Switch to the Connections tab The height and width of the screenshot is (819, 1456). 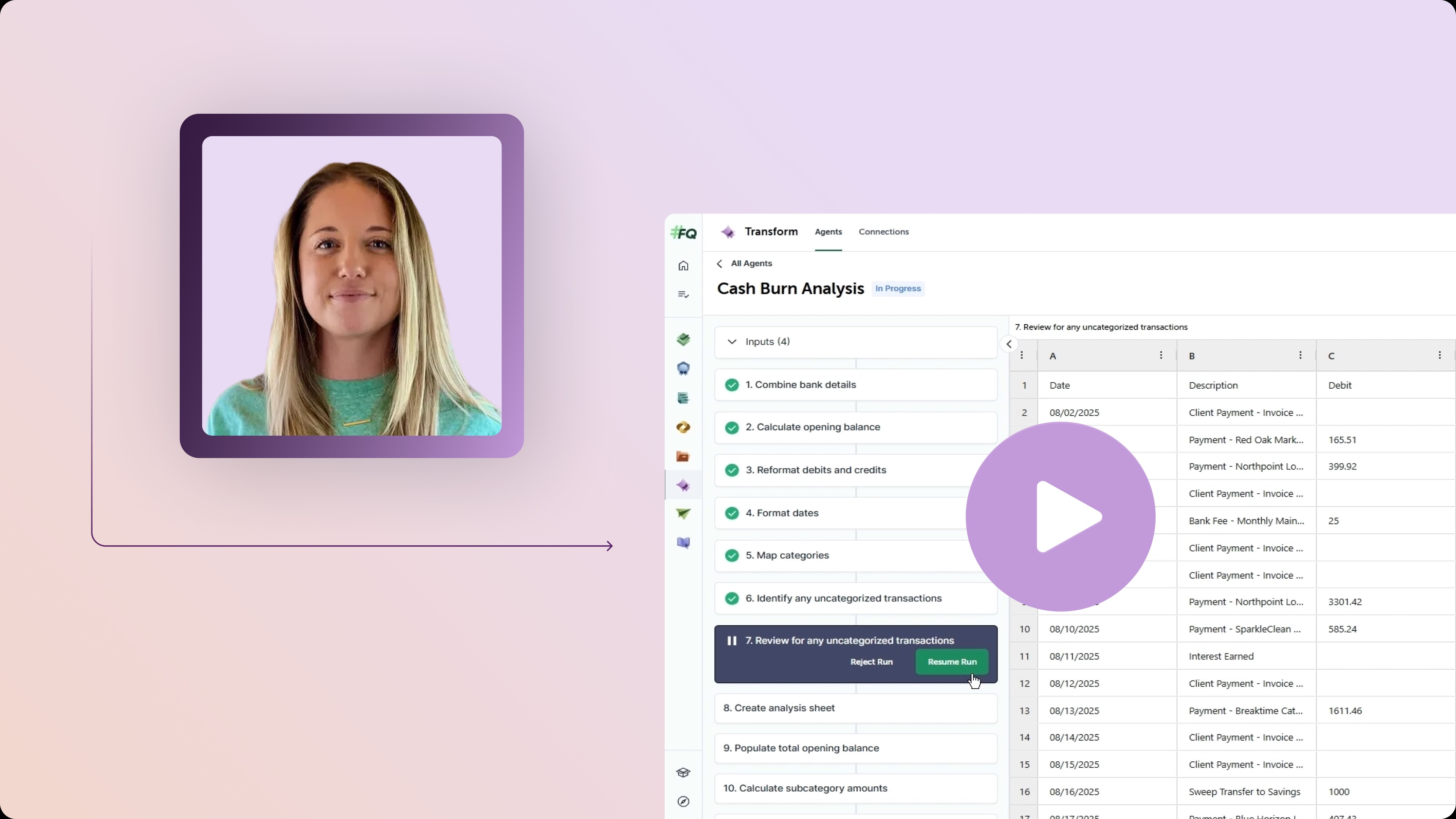(883, 232)
